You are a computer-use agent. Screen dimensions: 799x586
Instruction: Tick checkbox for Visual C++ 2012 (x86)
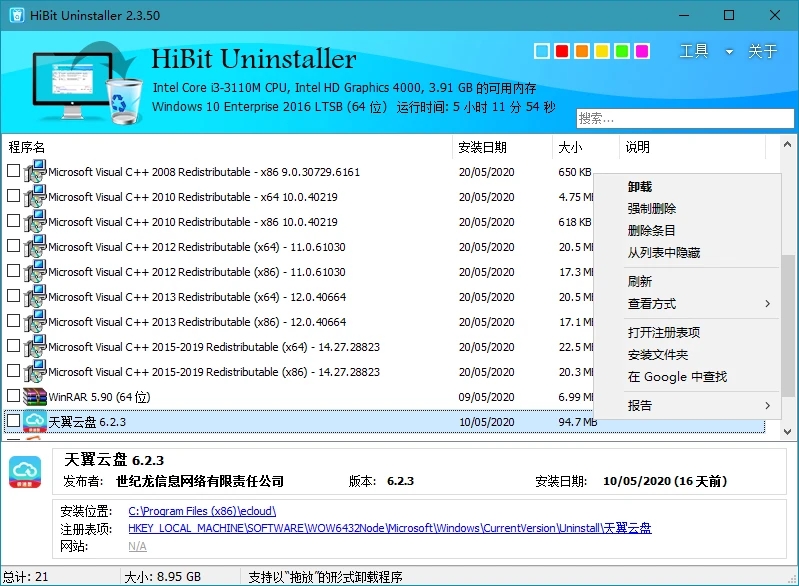(x=14, y=271)
